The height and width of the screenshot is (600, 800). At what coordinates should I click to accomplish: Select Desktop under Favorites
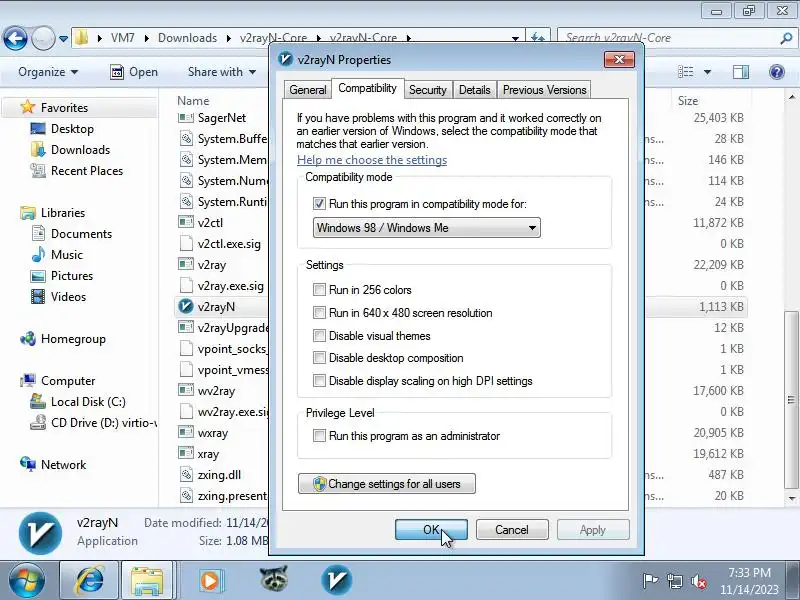click(x=72, y=129)
